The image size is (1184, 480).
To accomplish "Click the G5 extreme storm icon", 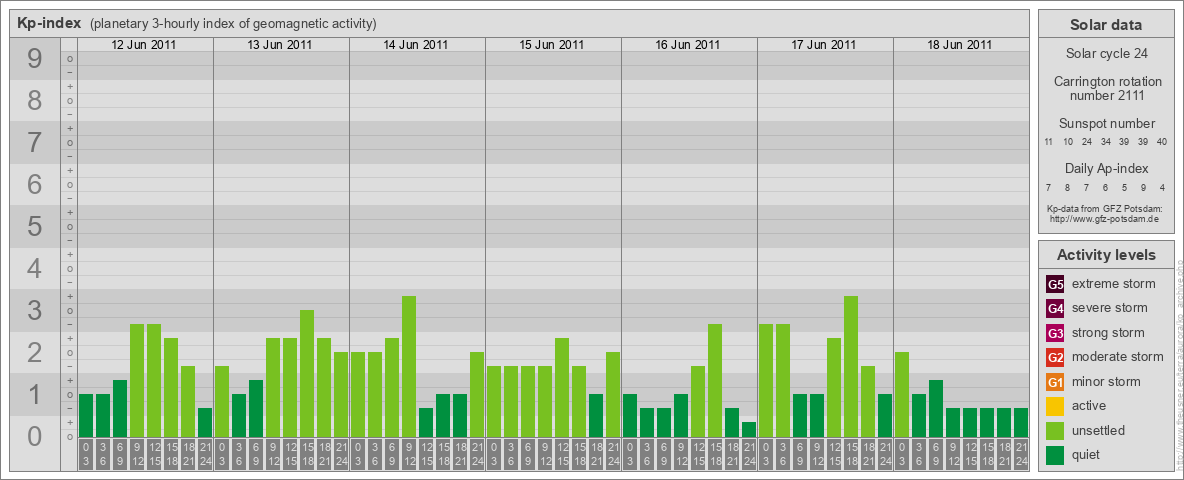I will coord(1055,284).
